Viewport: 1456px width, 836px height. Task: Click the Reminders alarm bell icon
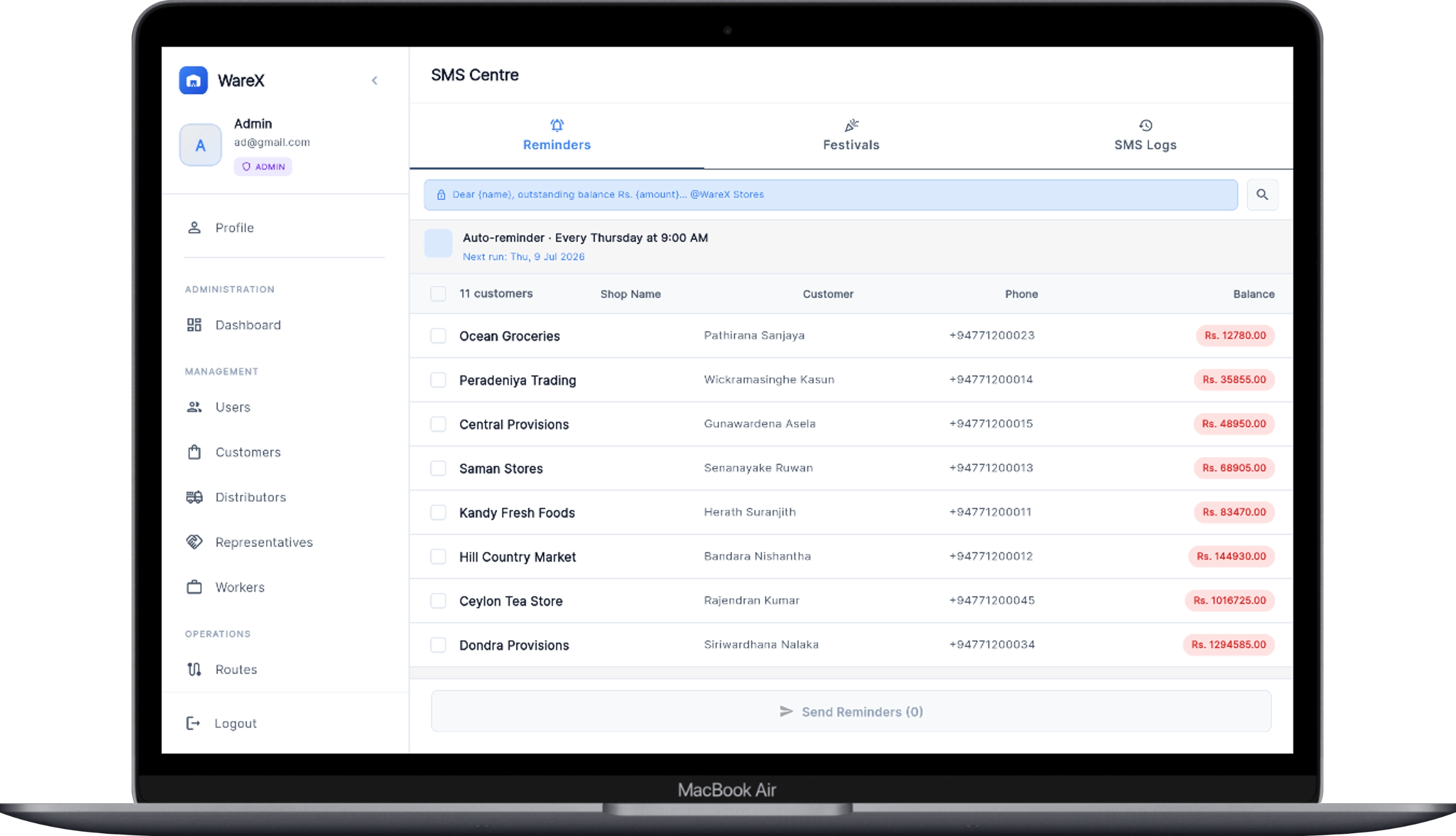[x=557, y=125]
